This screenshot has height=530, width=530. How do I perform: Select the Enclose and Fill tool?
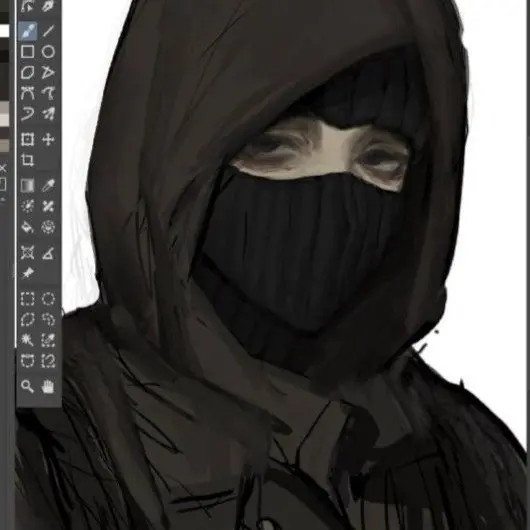48,227
